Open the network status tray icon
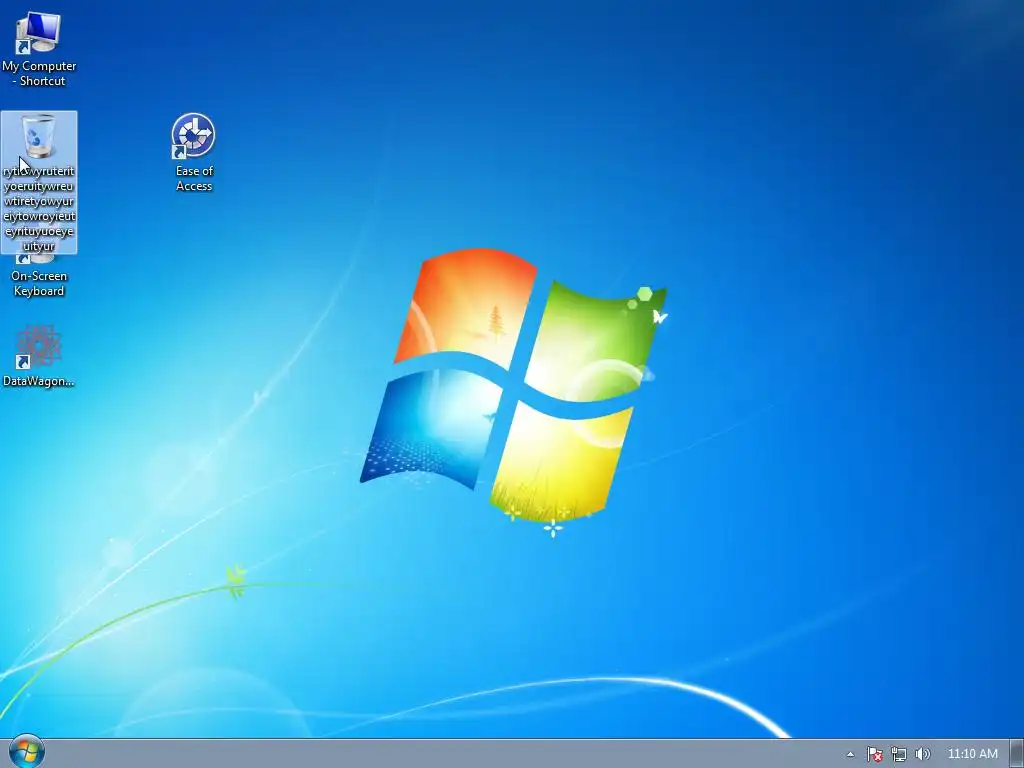The height and width of the screenshot is (768, 1024). tap(899, 754)
